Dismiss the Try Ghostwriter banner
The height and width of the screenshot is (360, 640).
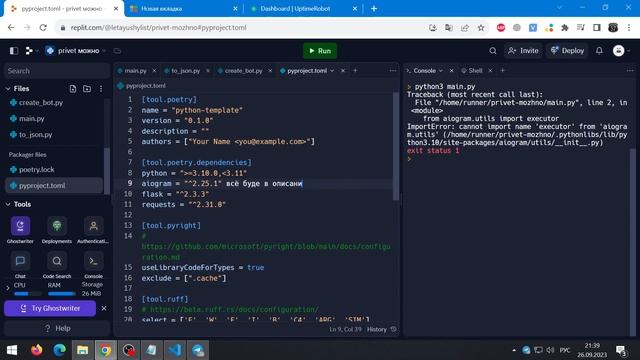tap(104, 308)
